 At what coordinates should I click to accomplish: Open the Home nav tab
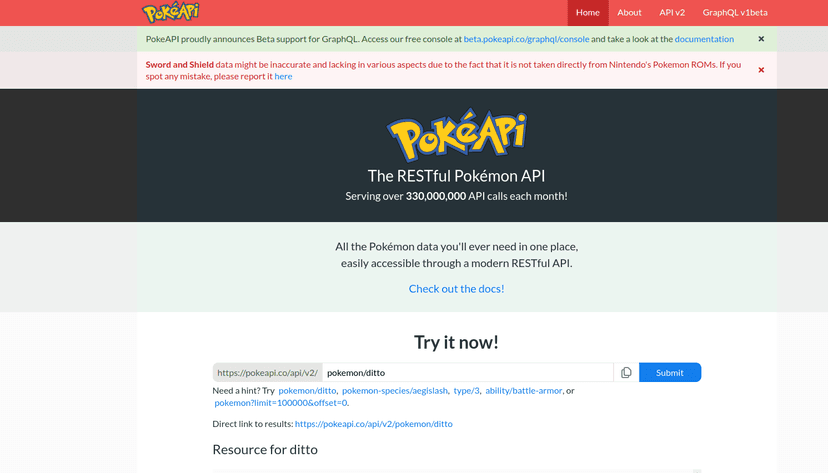[588, 13]
